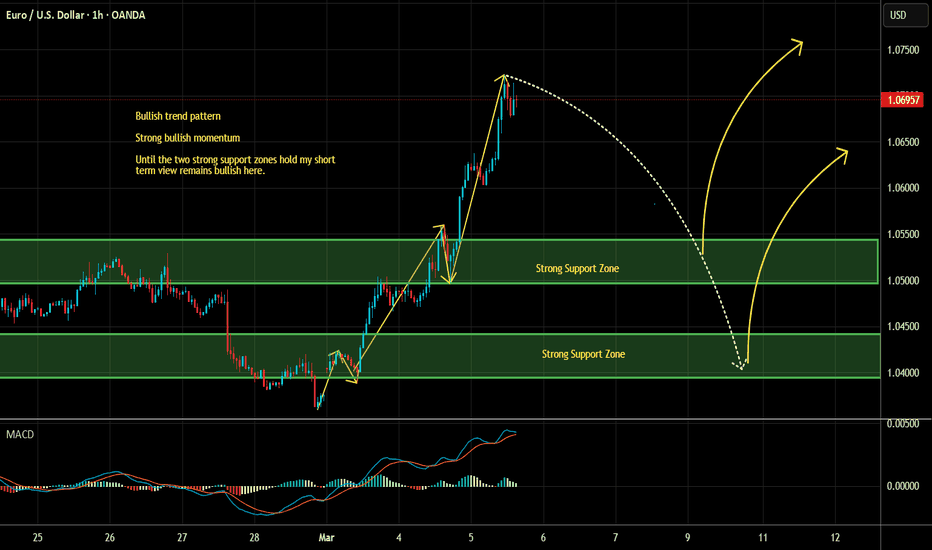Click the MACD indicator label
This screenshot has width=932, height=550.
20,435
